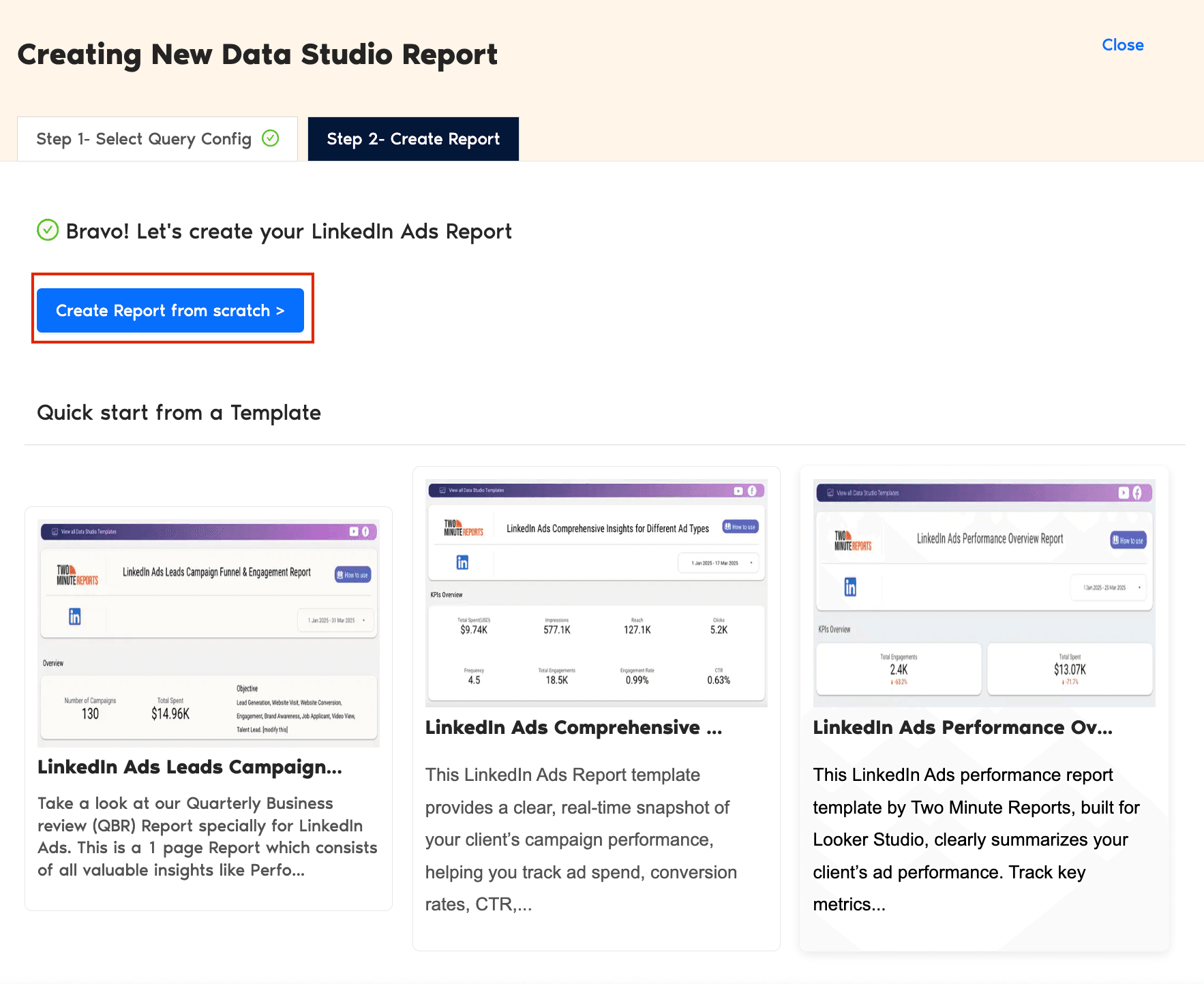This screenshot has width=1204, height=984.
Task: Click the green checkmark beside Step 1
Action: click(x=271, y=138)
